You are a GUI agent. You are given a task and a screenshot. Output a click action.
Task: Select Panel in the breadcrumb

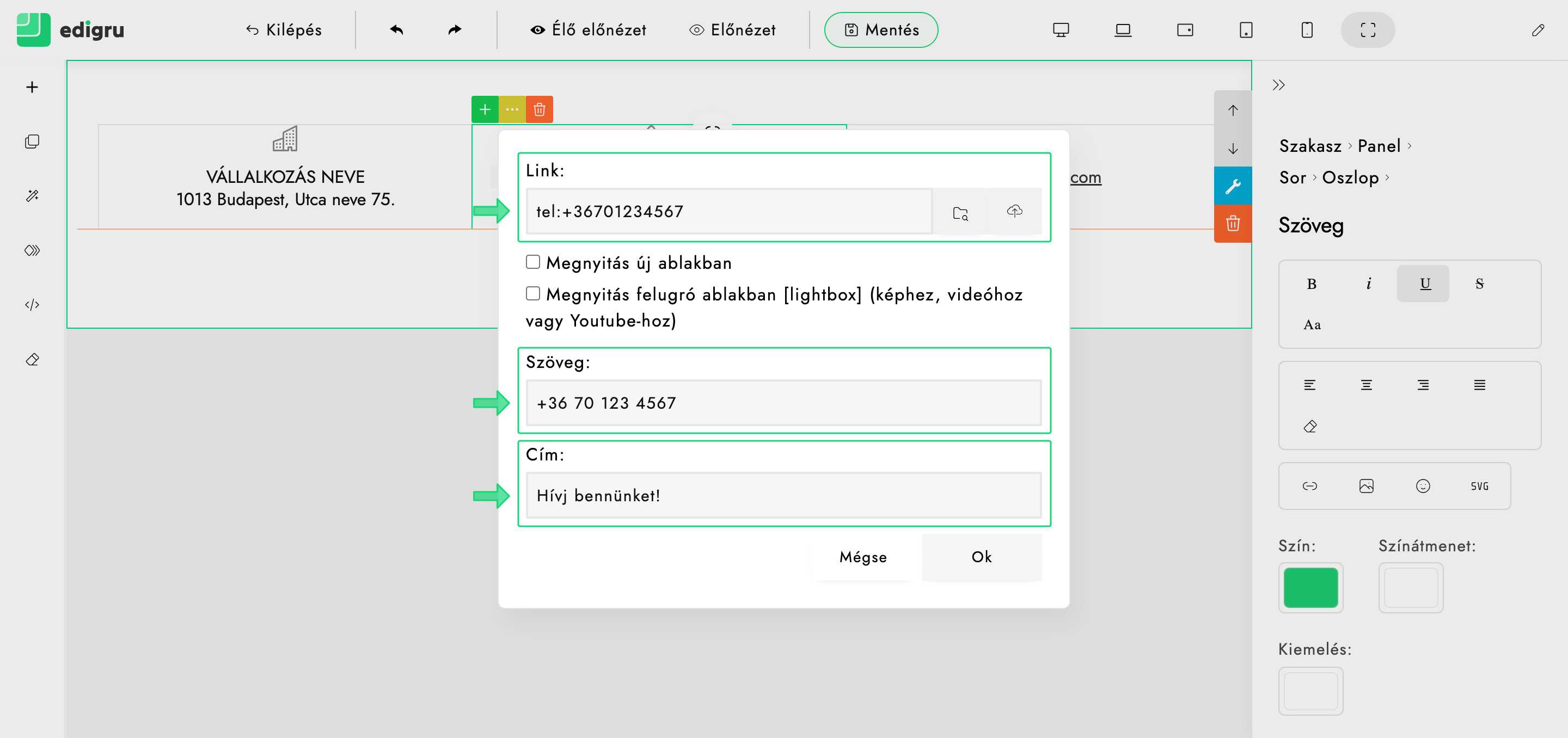pyautogui.click(x=1379, y=146)
